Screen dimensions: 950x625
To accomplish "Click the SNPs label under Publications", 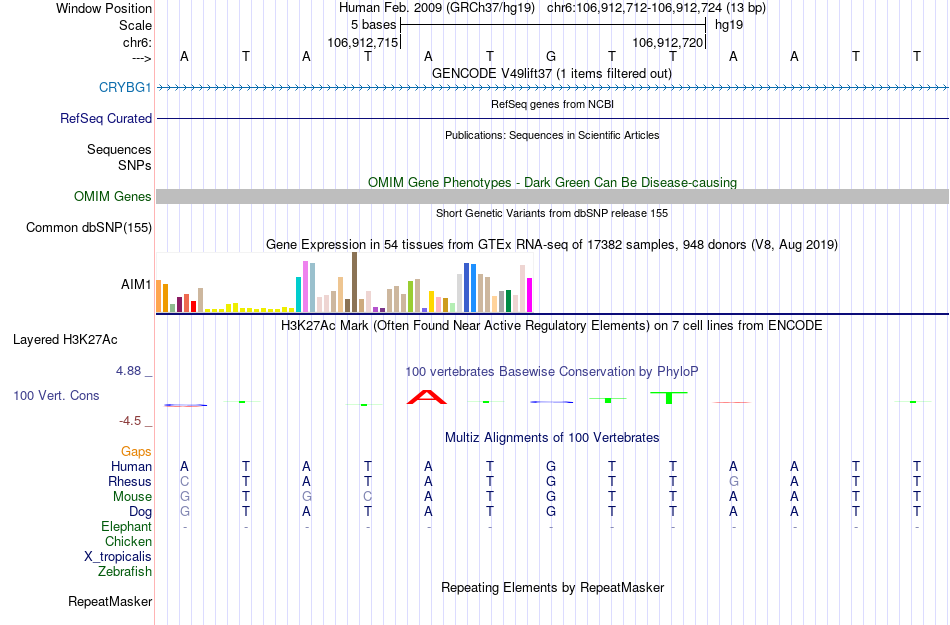I will [x=135, y=165].
